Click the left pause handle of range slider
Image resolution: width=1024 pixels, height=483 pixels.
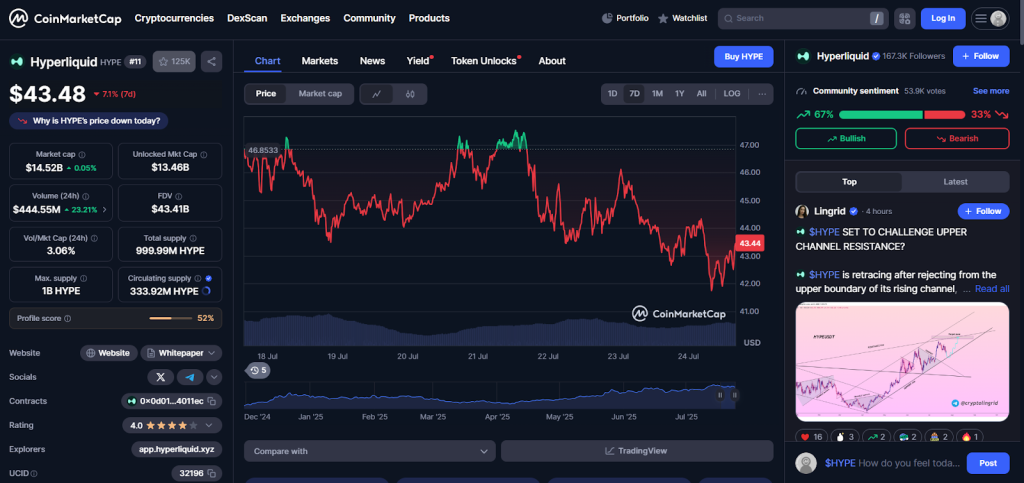720,395
